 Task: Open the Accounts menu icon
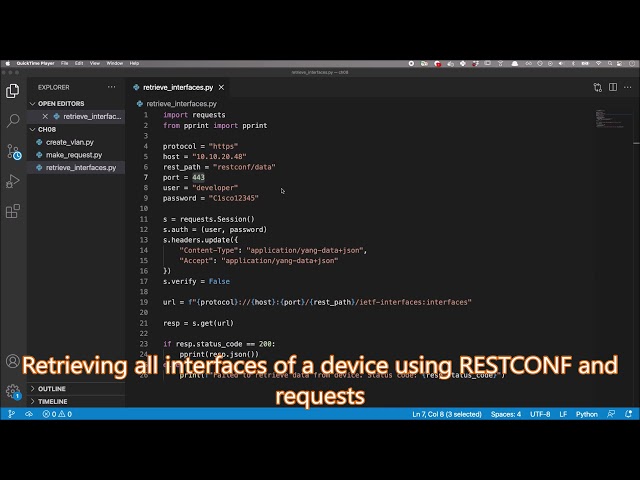click(13, 361)
